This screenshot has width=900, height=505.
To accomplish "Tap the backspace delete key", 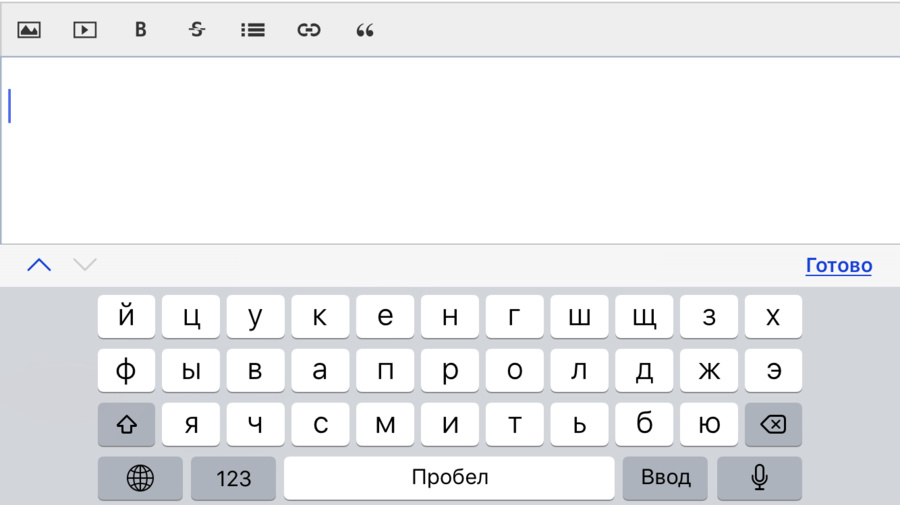I will click(x=773, y=424).
